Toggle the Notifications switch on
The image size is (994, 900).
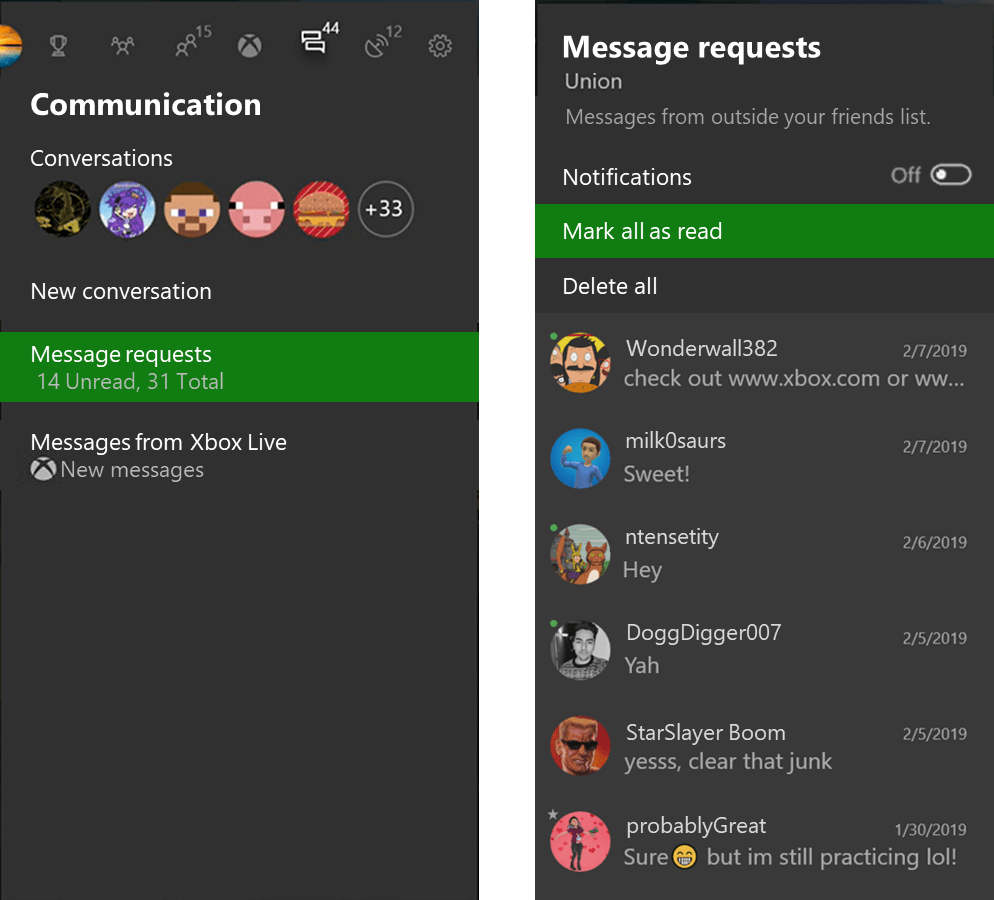tap(950, 175)
